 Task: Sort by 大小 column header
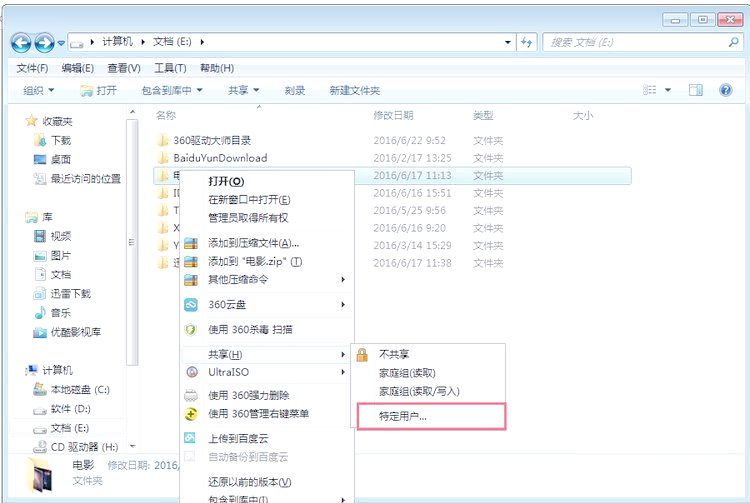(583, 115)
